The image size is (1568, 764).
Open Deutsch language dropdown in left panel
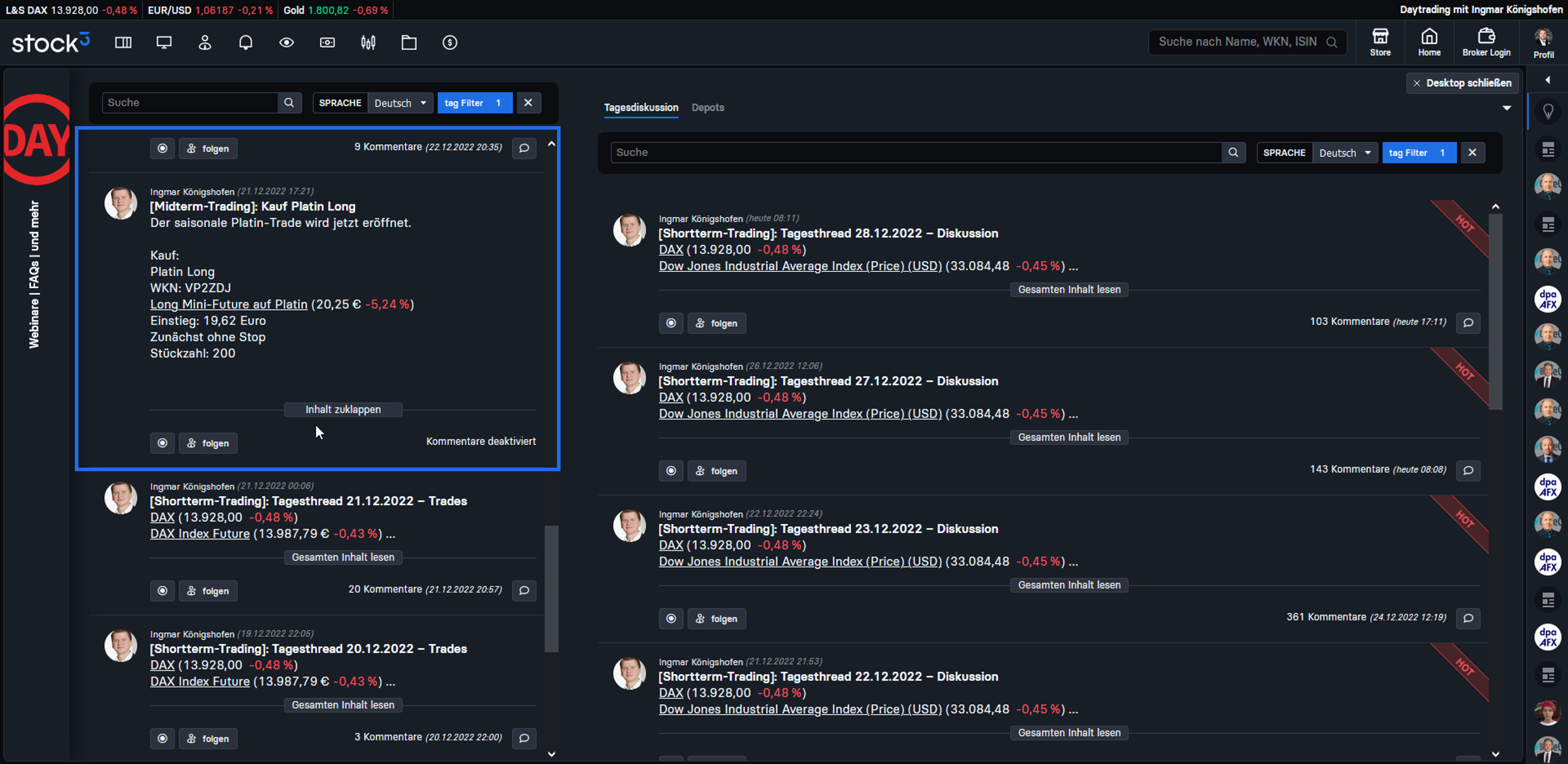pyautogui.click(x=400, y=103)
